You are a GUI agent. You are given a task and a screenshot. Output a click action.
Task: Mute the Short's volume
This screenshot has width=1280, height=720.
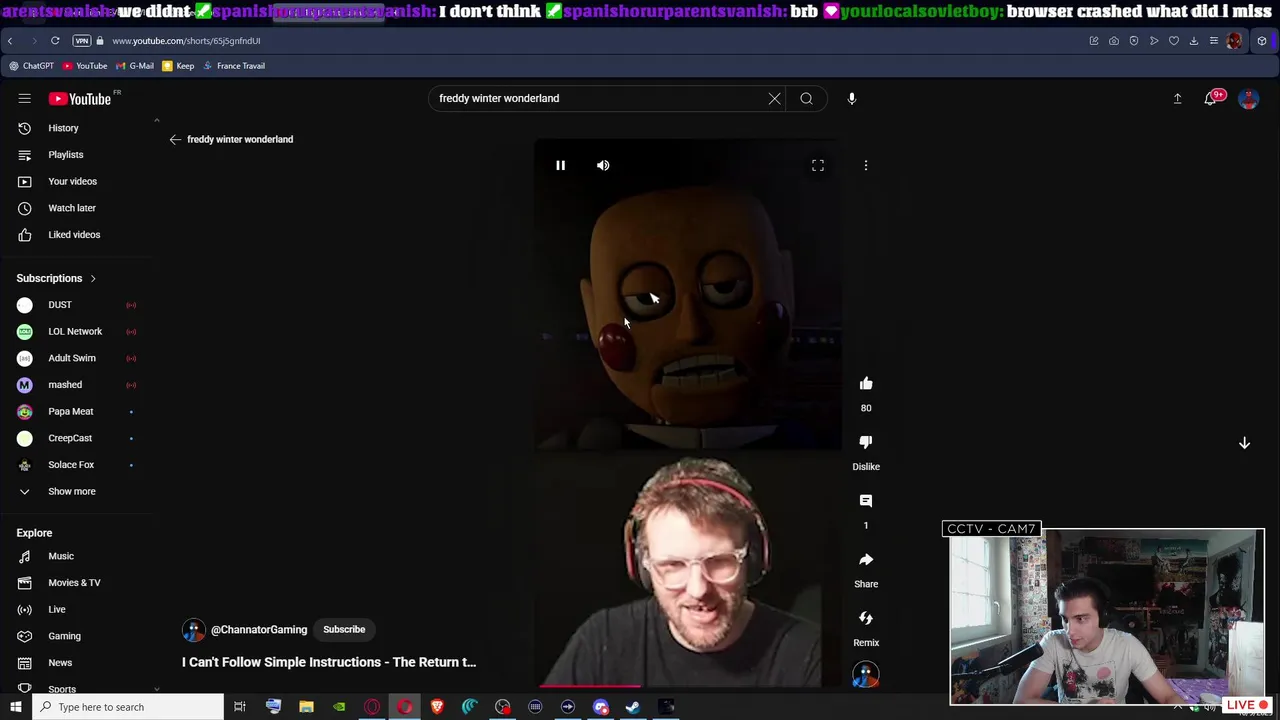pyautogui.click(x=603, y=165)
